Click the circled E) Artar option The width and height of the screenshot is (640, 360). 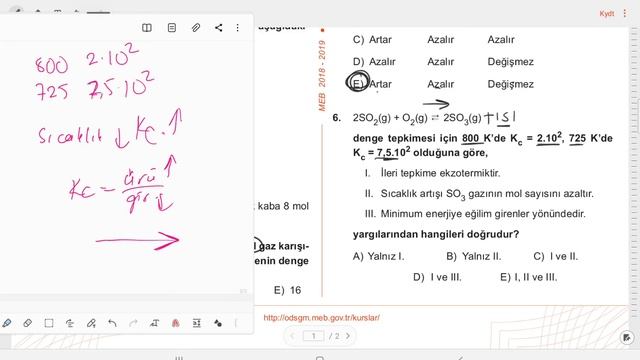(358, 82)
